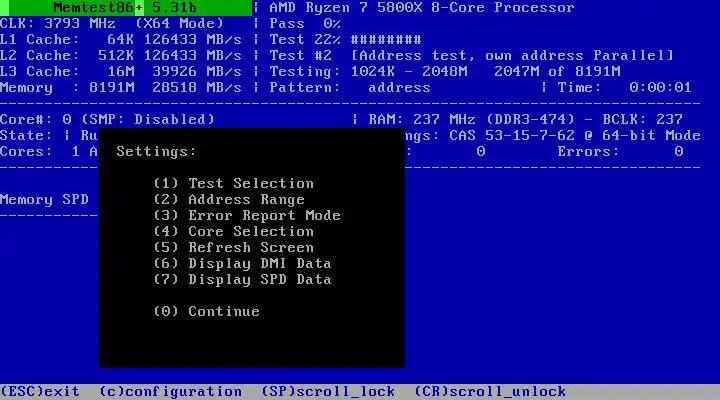Click the CAS 53-15-7-62 timings text

[x=512, y=135]
